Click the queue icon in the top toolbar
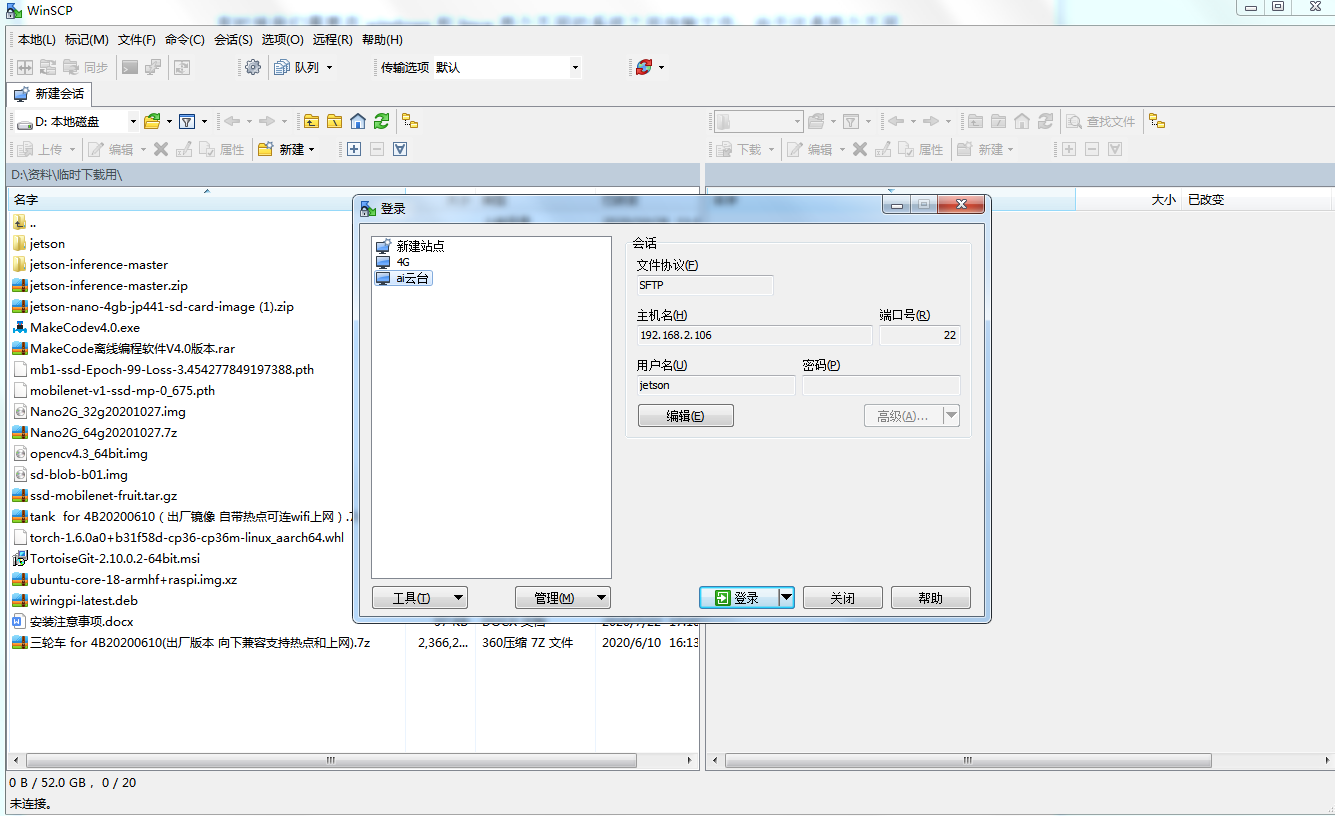Image resolution: width=1335 pixels, height=816 pixels. coord(283,67)
